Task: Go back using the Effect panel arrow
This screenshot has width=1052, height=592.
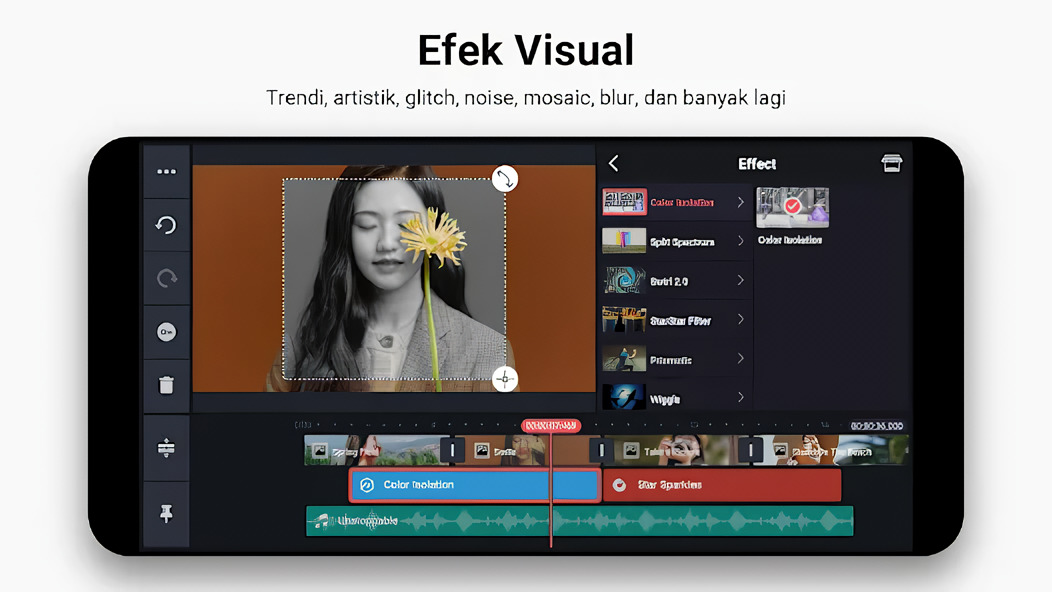Action: click(x=614, y=164)
